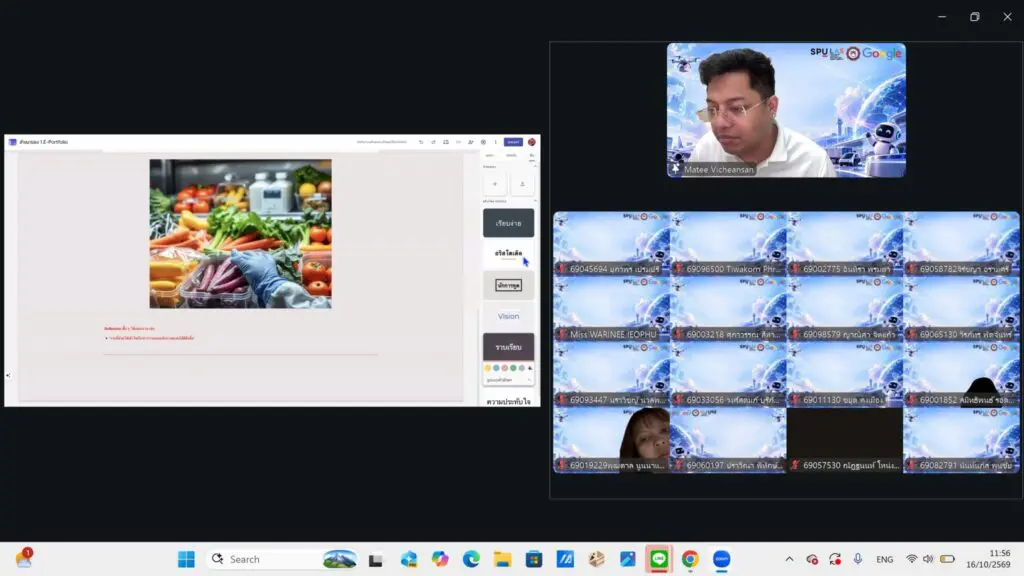Select participant tile 69096500 Tiwakorn
The height and width of the screenshot is (576, 1024).
click(728, 244)
